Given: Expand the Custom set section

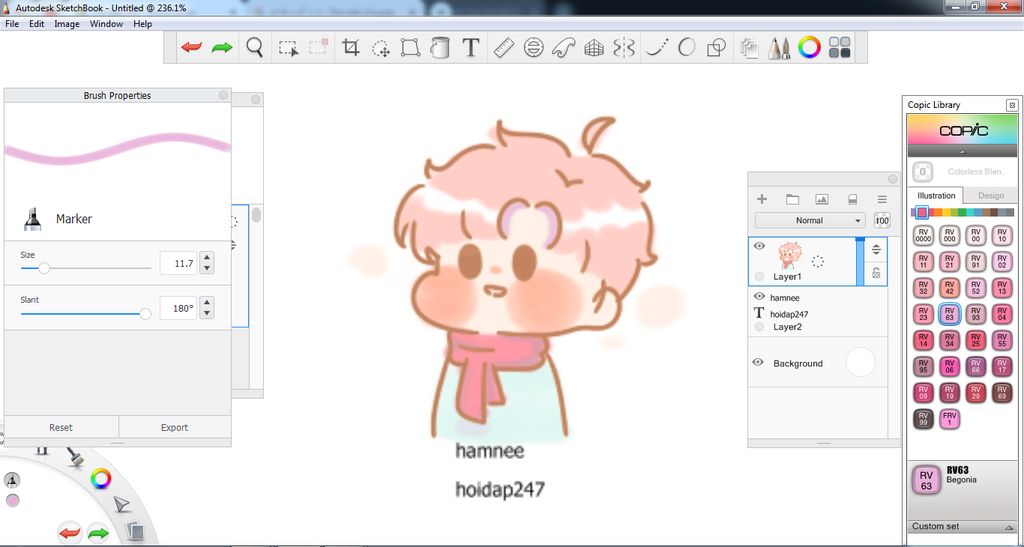Looking at the screenshot, I should tap(1010, 527).
